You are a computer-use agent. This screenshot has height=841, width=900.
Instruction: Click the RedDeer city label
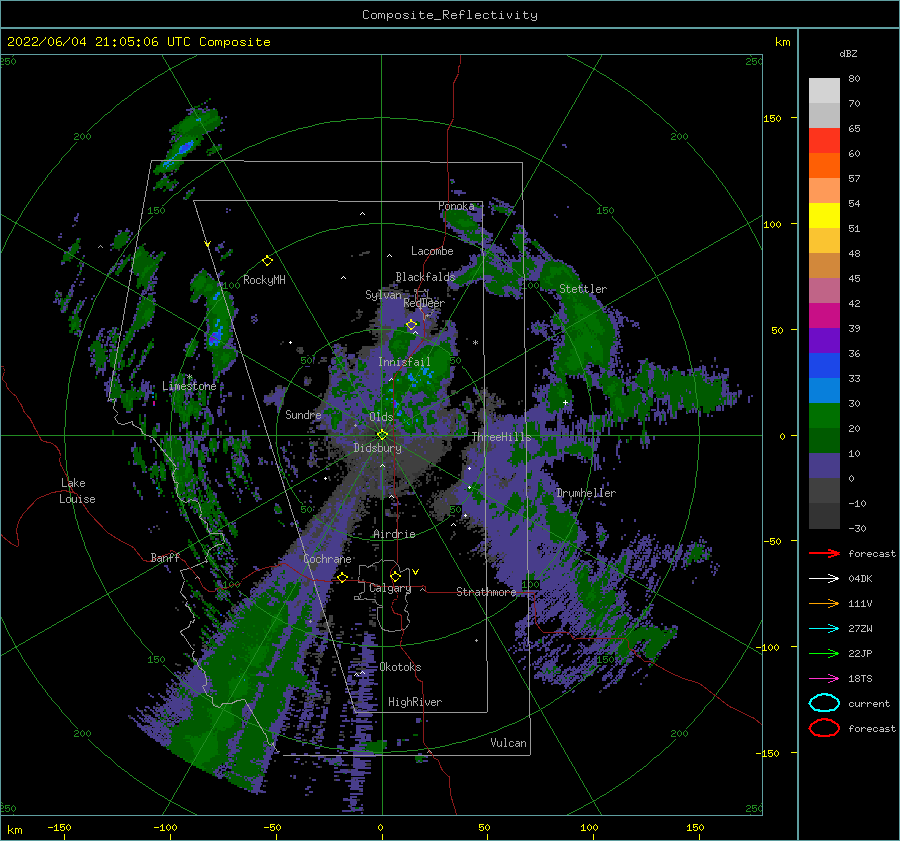click(424, 303)
